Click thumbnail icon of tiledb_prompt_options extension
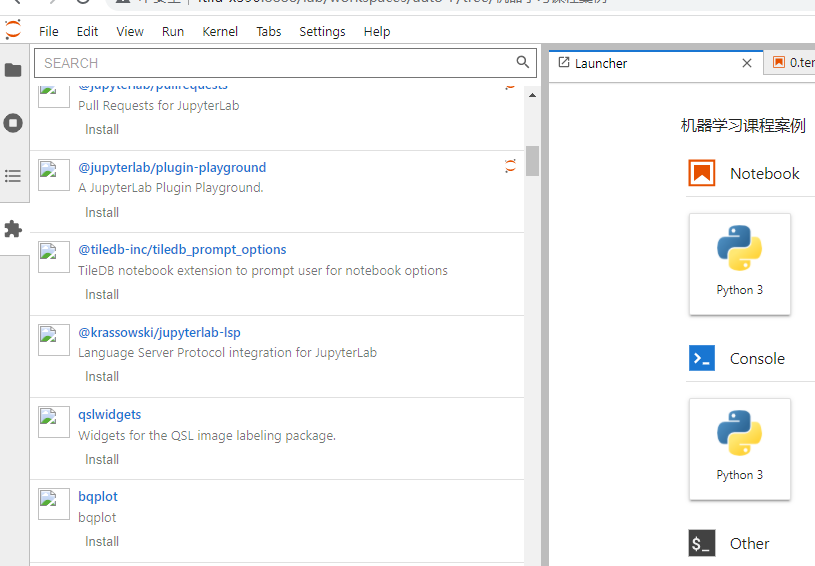815x566 pixels. click(x=54, y=257)
